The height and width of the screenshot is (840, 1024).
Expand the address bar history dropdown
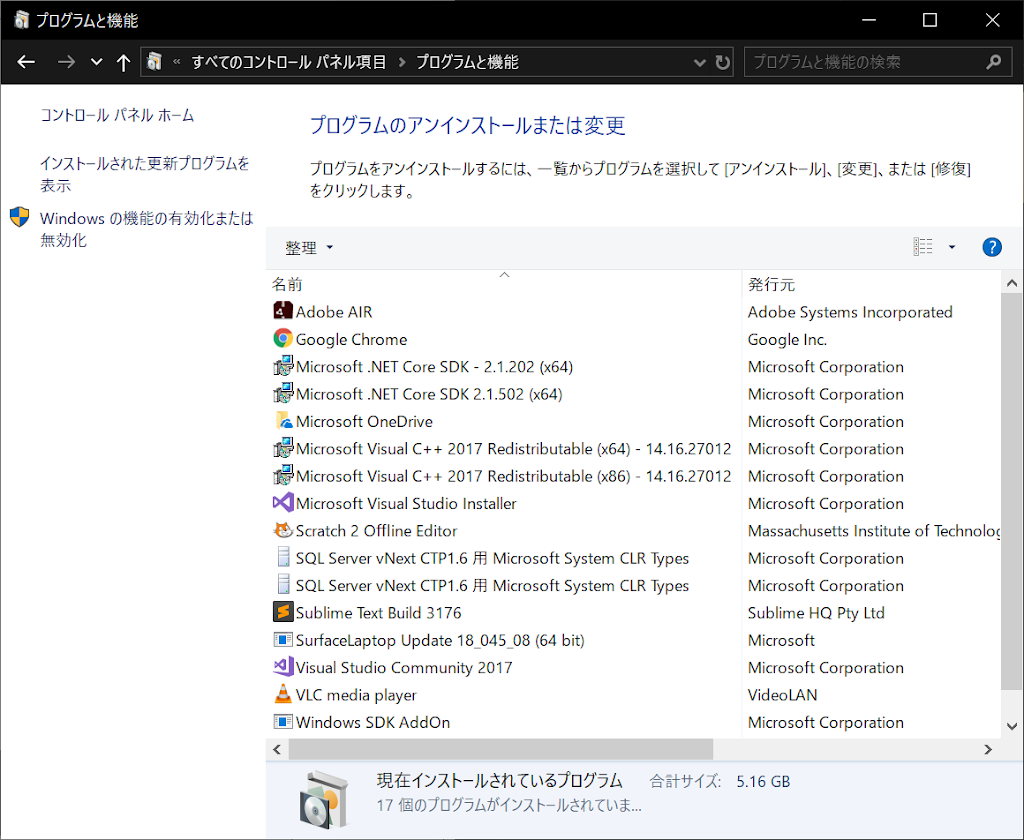(x=699, y=63)
